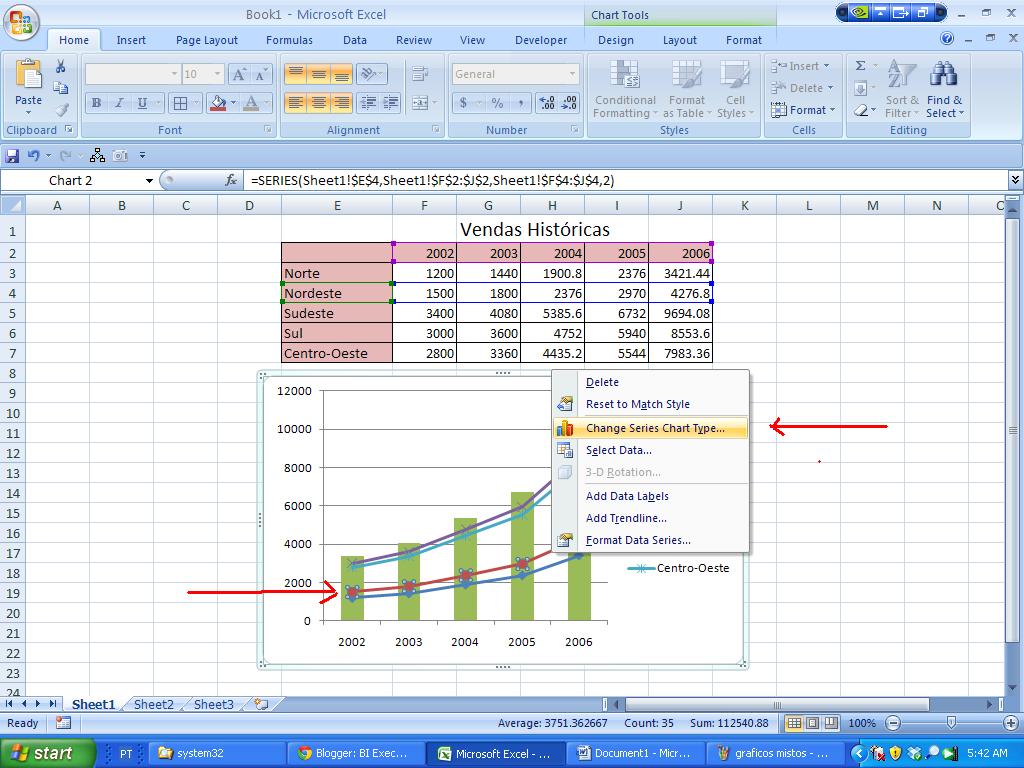Open the General number format dropdown
The width and height of the screenshot is (1024, 768).
[572, 74]
